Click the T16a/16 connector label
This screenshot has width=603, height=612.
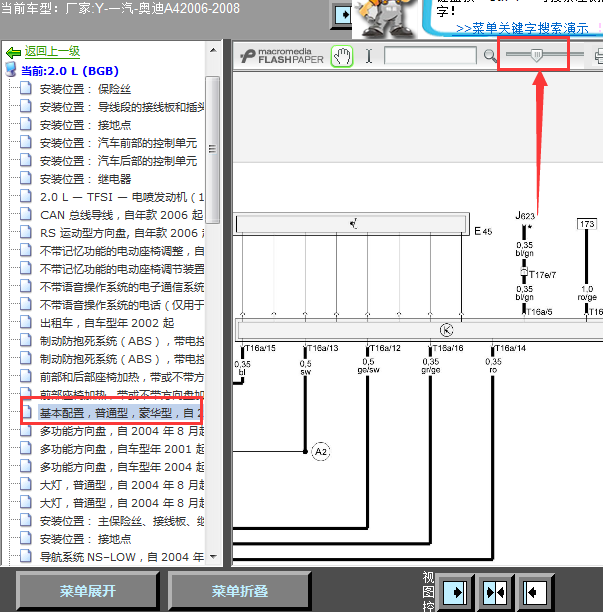(x=448, y=348)
